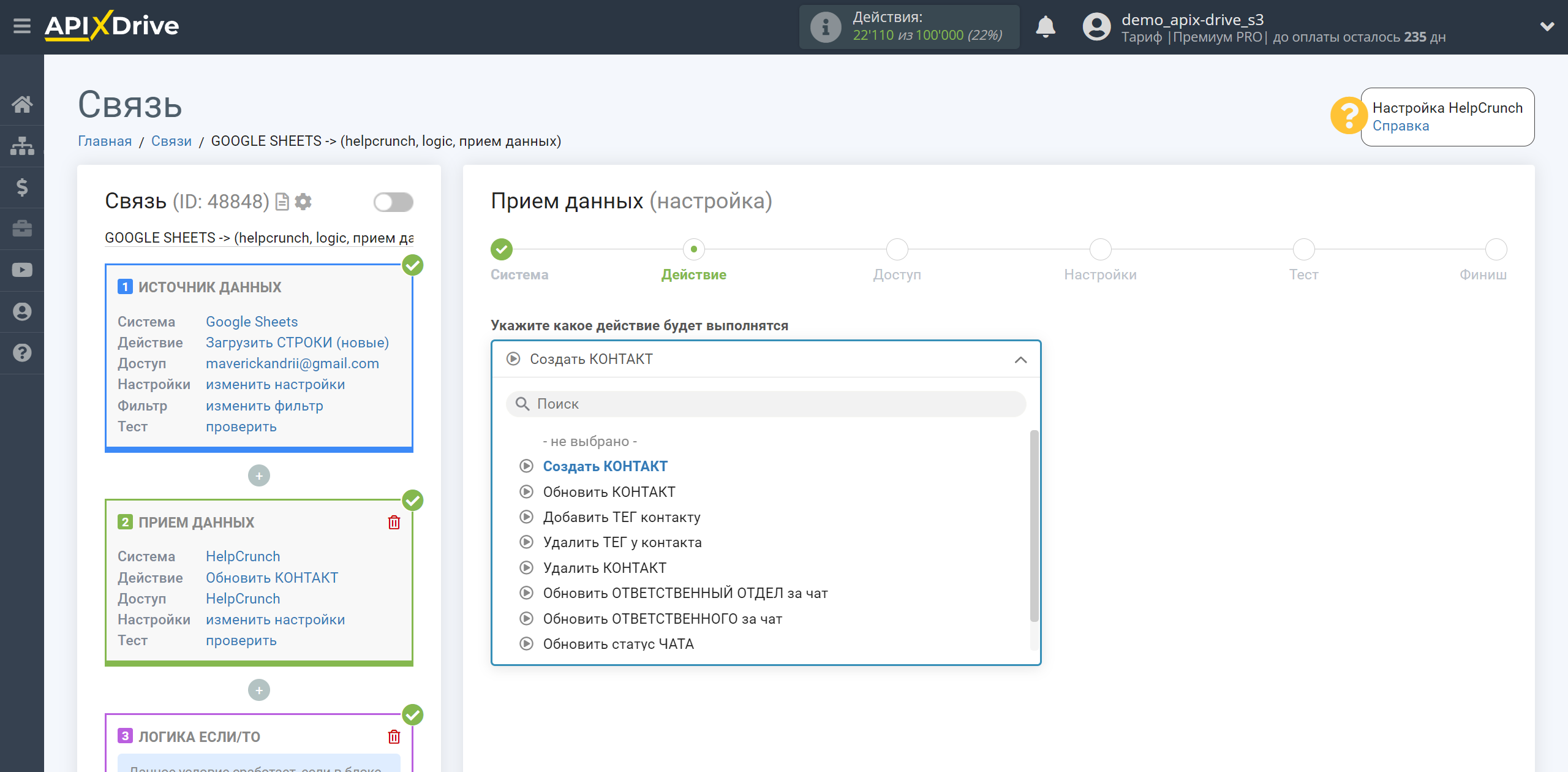Screen dimensions: 1568x772
Task: Click изменить настройки in source block
Action: [x=275, y=384]
